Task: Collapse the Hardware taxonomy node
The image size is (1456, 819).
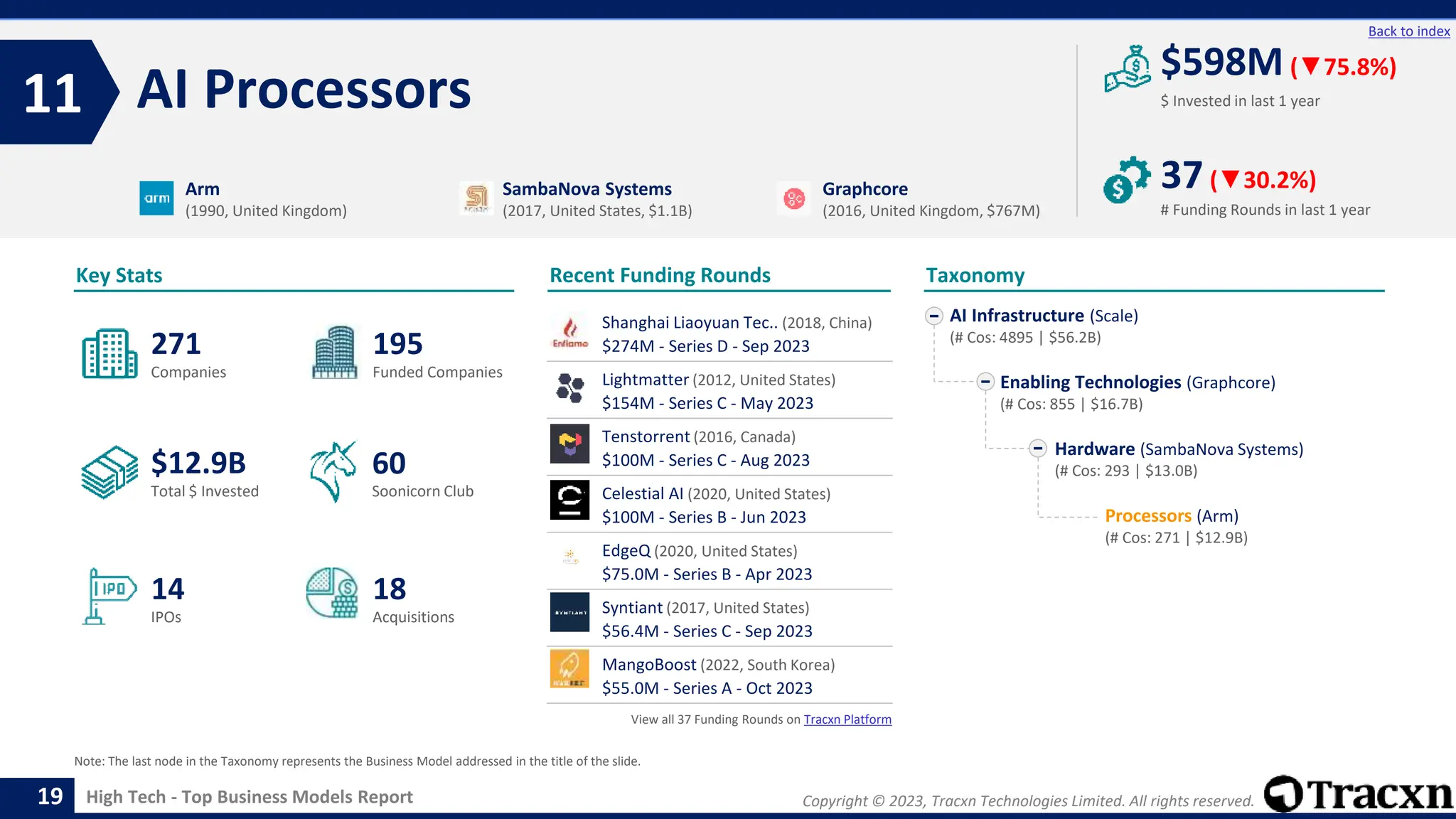Action: 1038,449
